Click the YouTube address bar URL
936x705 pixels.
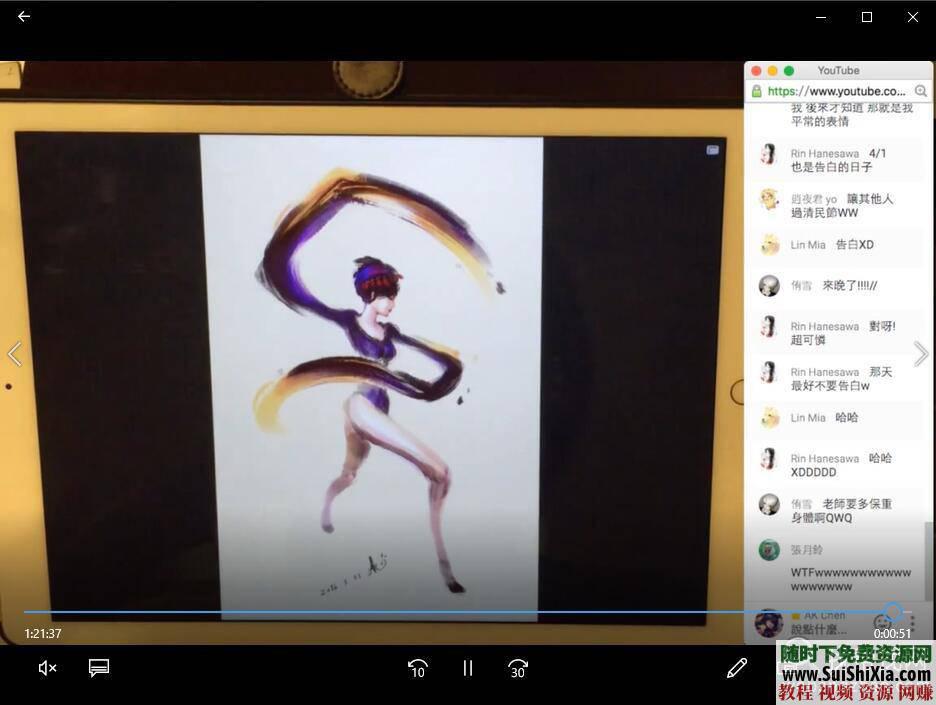(x=836, y=91)
